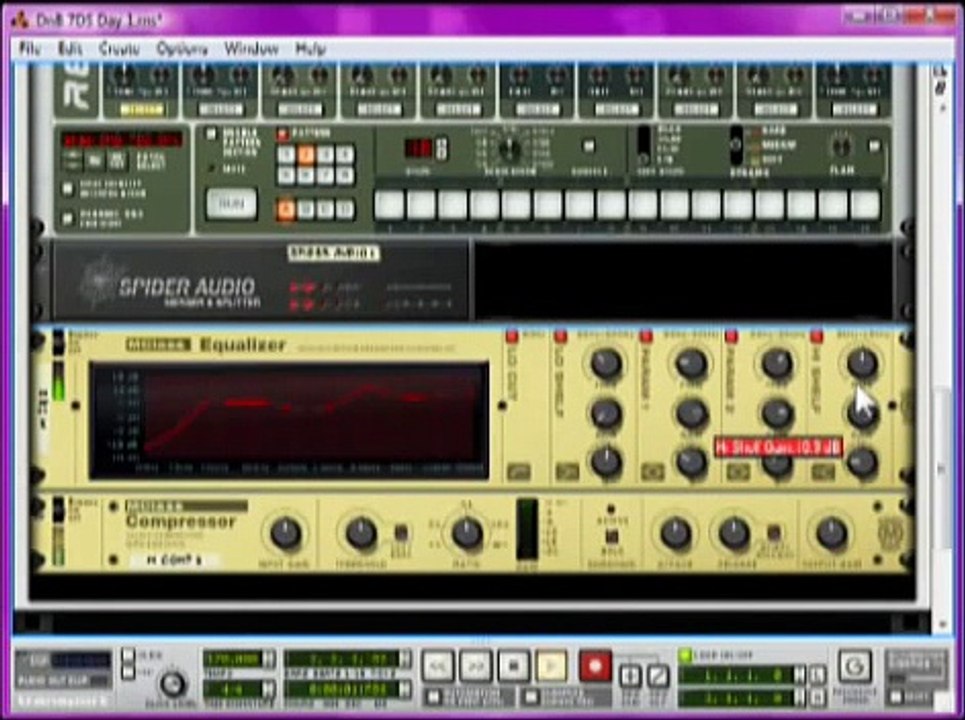Toggle Enable Pattern Section on Redrum
965x720 pixels.
(x=211, y=134)
